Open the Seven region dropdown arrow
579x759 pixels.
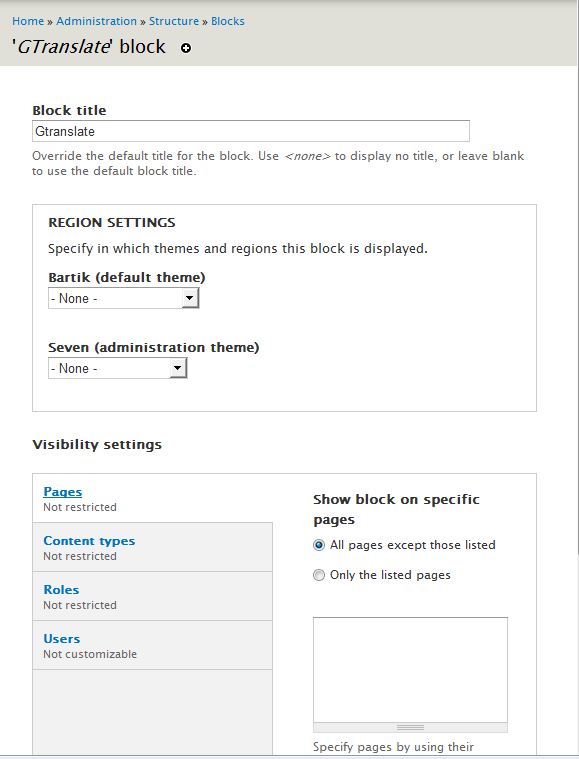click(x=178, y=368)
